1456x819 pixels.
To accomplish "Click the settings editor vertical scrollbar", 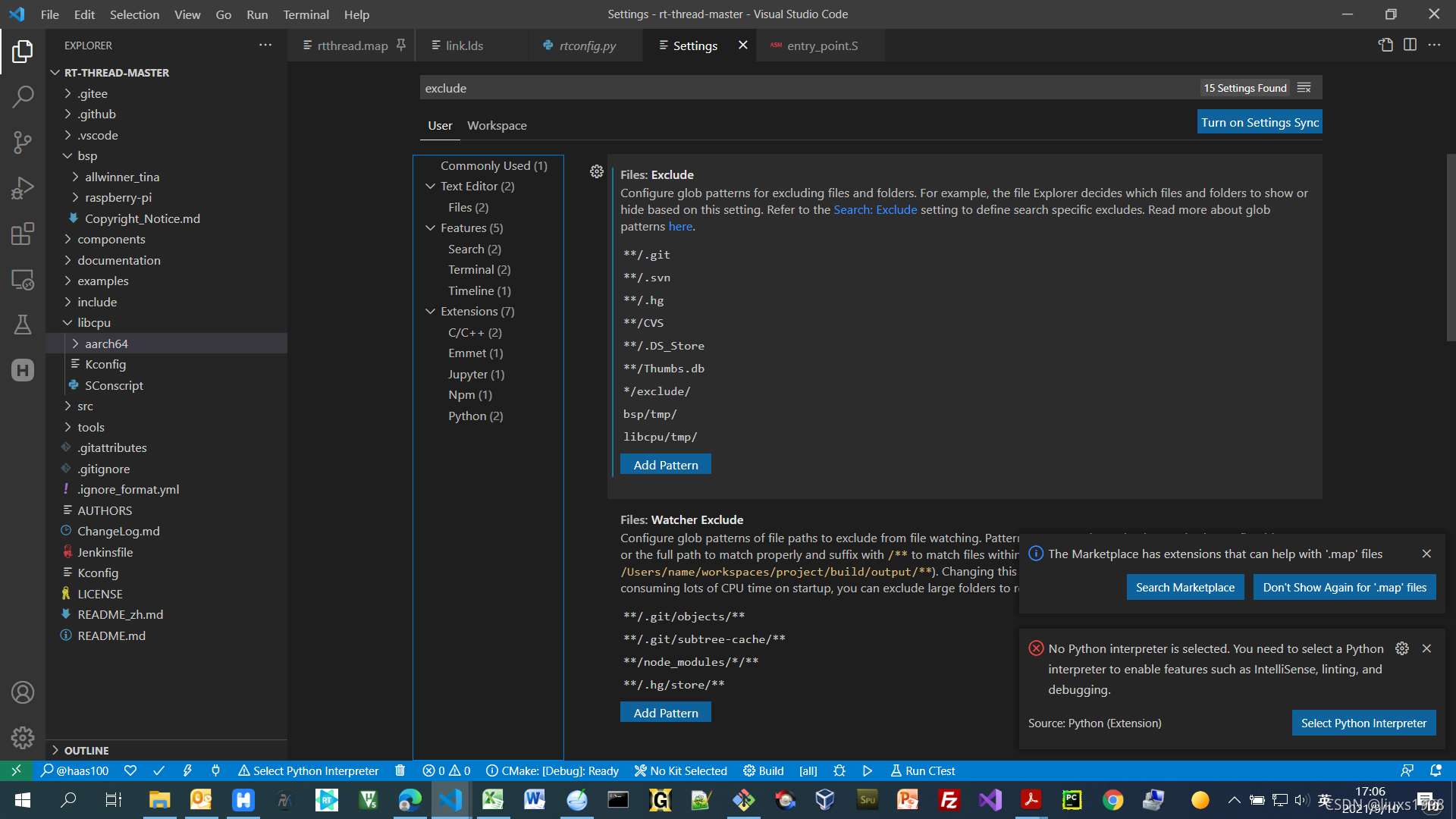I will [x=1451, y=248].
